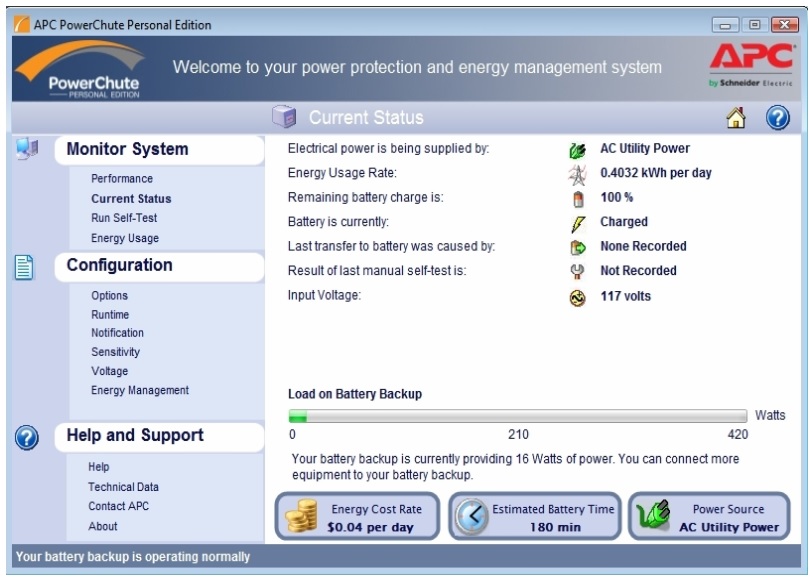Click the Input Voltage sine wave icon

click(578, 298)
